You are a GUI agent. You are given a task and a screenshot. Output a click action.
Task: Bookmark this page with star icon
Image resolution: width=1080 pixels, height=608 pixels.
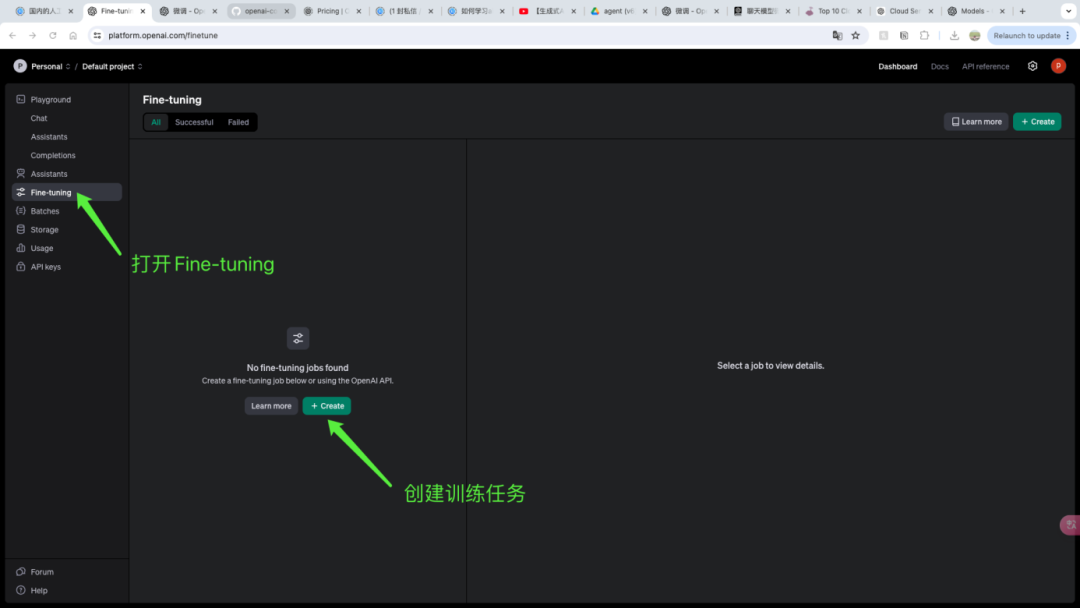click(x=855, y=35)
